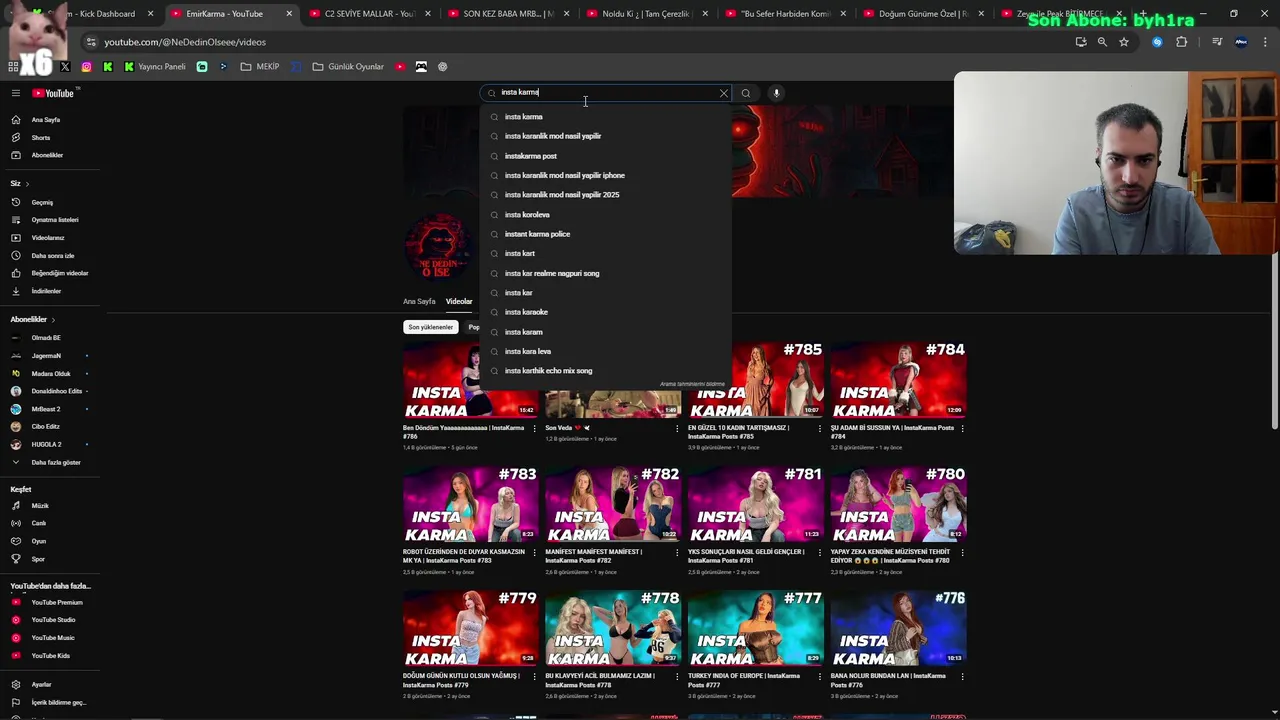
Task: Open Chrome three-dot menu
Action: click(x=1265, y=42)
